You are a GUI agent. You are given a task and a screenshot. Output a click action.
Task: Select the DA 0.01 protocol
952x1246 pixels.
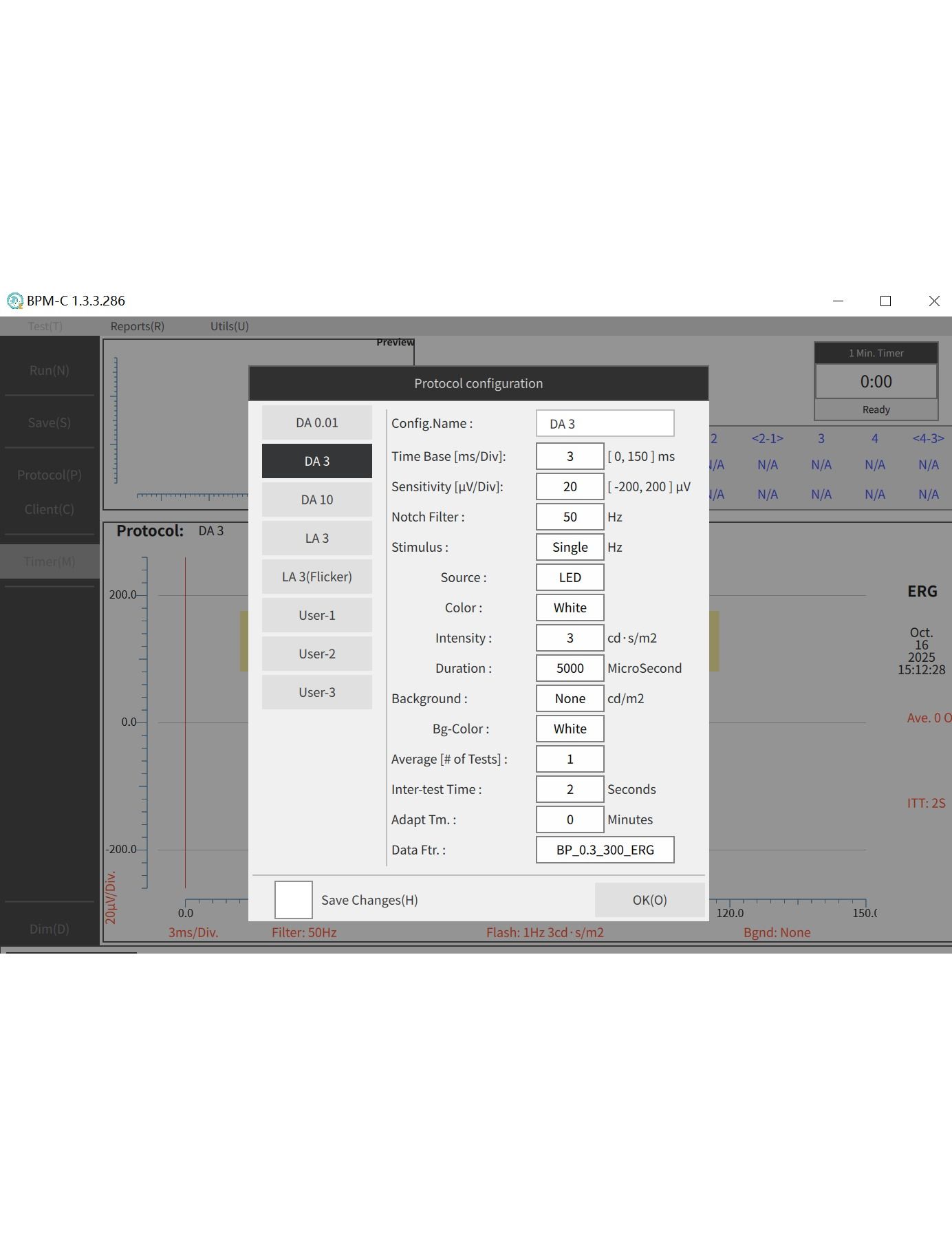(316, 422)
